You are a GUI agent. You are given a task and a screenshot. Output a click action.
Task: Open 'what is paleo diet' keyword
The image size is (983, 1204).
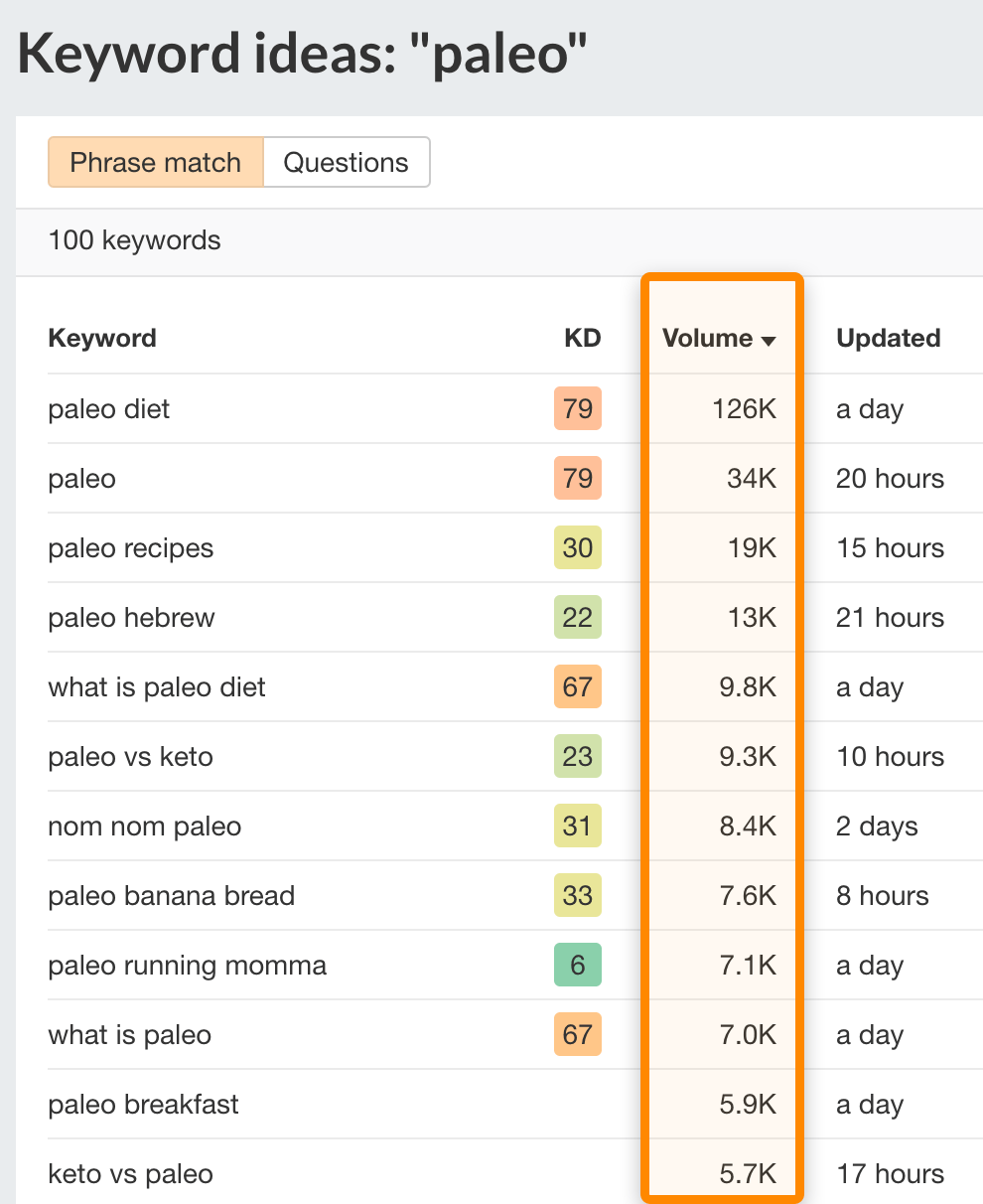[157, 687]
